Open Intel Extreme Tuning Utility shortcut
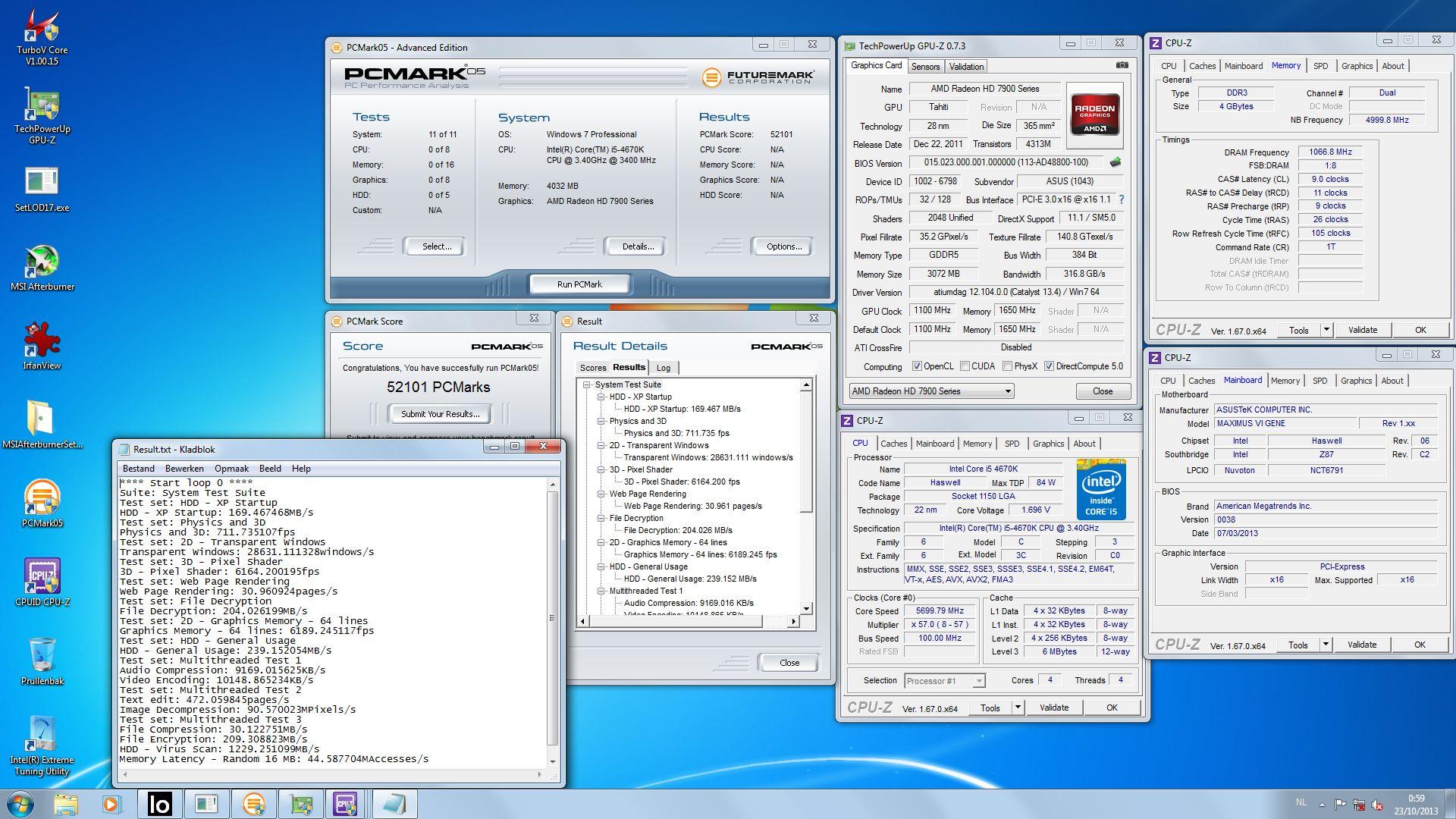This screenshot has width=1456, height=819. tap(42, 746)
